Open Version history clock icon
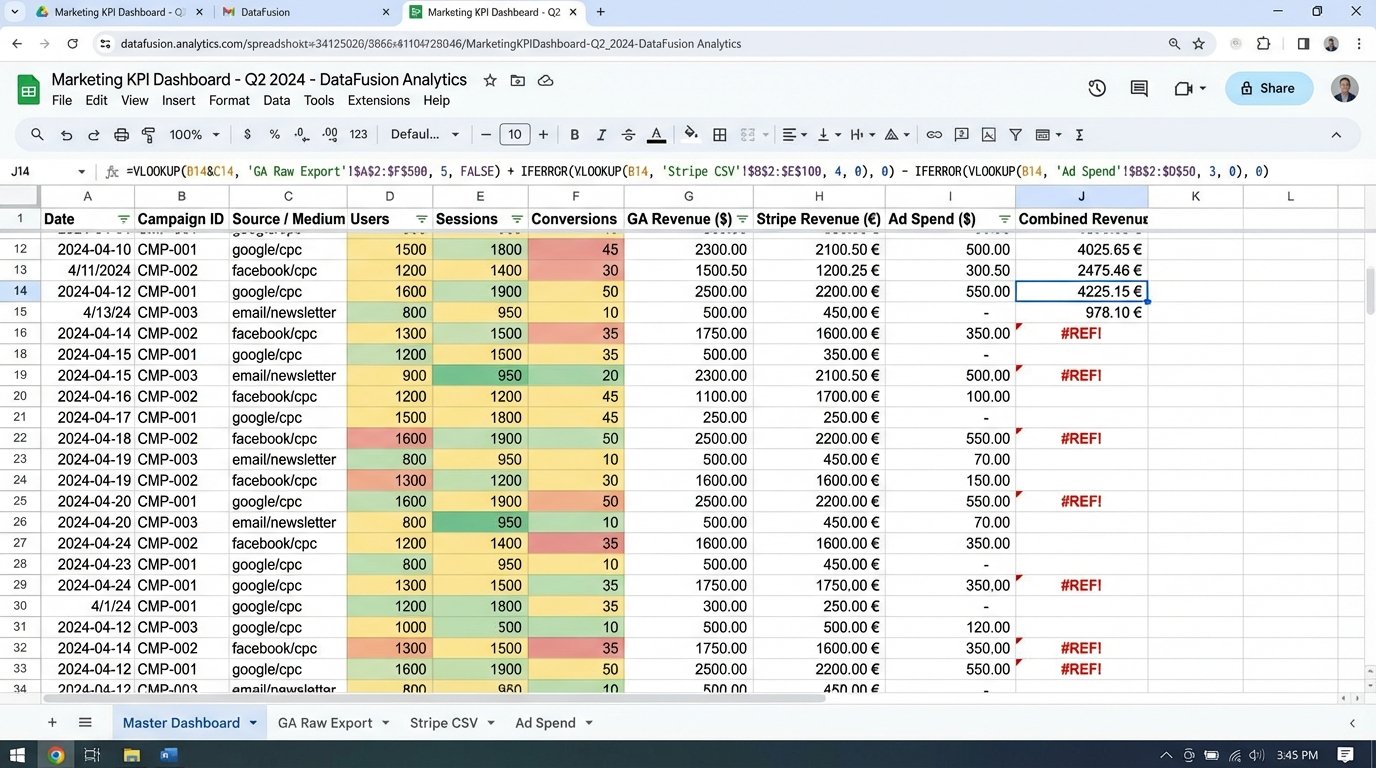This screenshot has height=768, width=1376. 1096,88
